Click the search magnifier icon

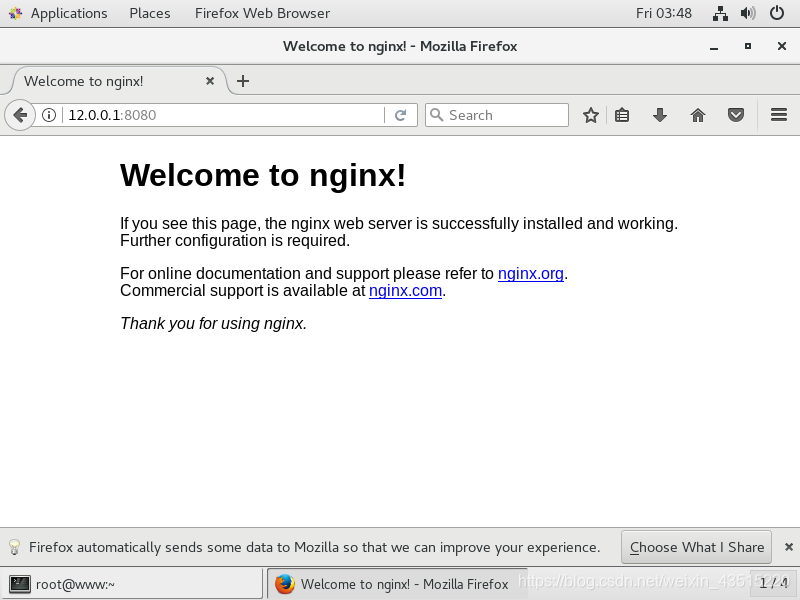point(436,115)
